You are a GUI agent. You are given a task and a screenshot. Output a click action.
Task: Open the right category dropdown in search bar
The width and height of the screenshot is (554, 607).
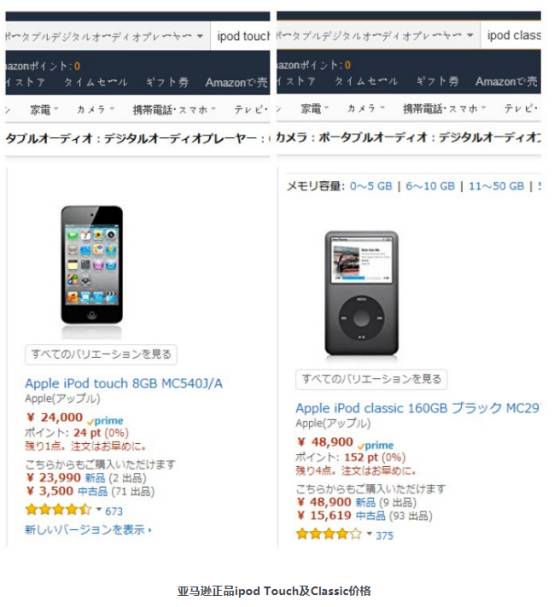click(x=376, y=35)
